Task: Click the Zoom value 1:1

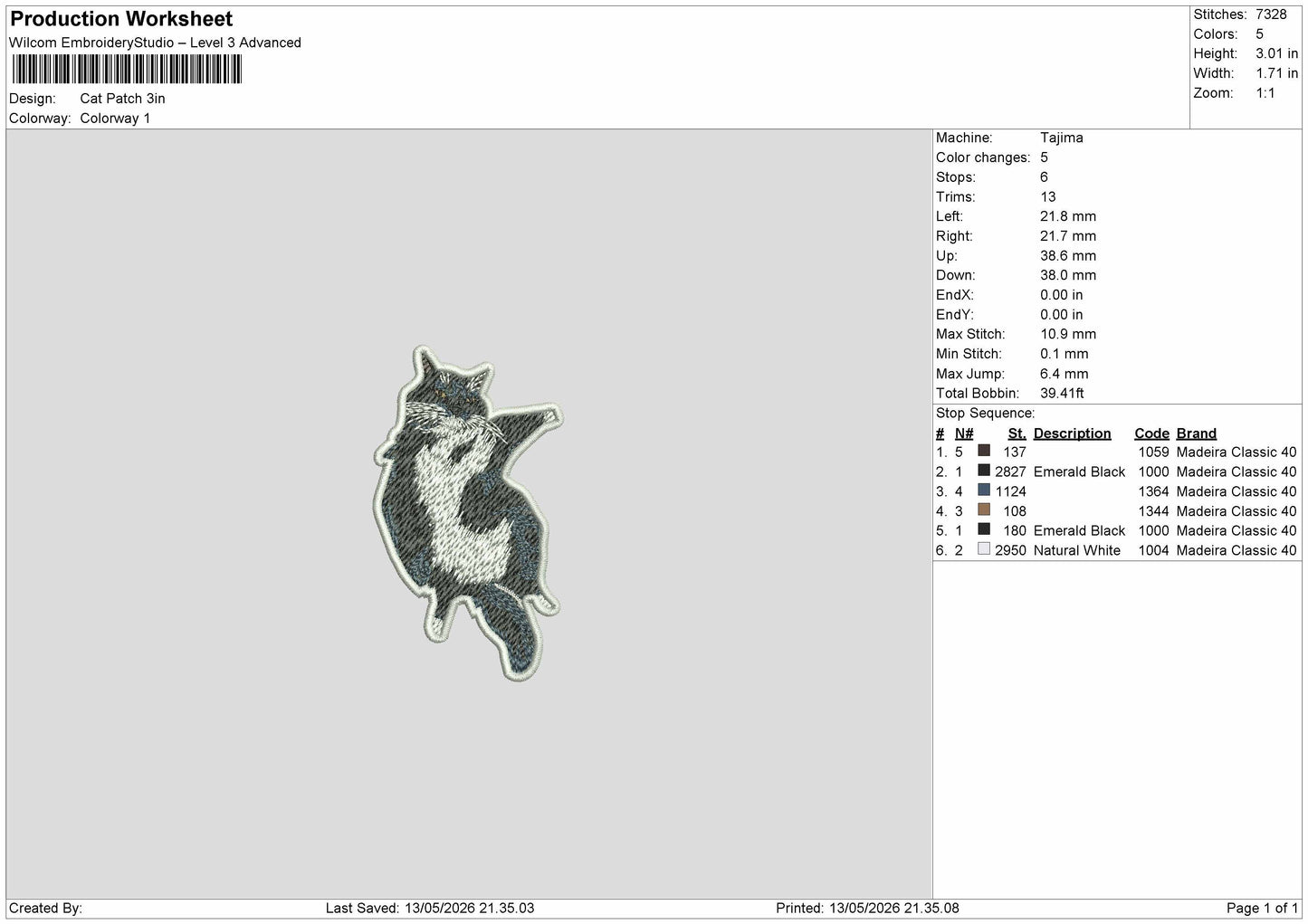Action: (1265, 93)
